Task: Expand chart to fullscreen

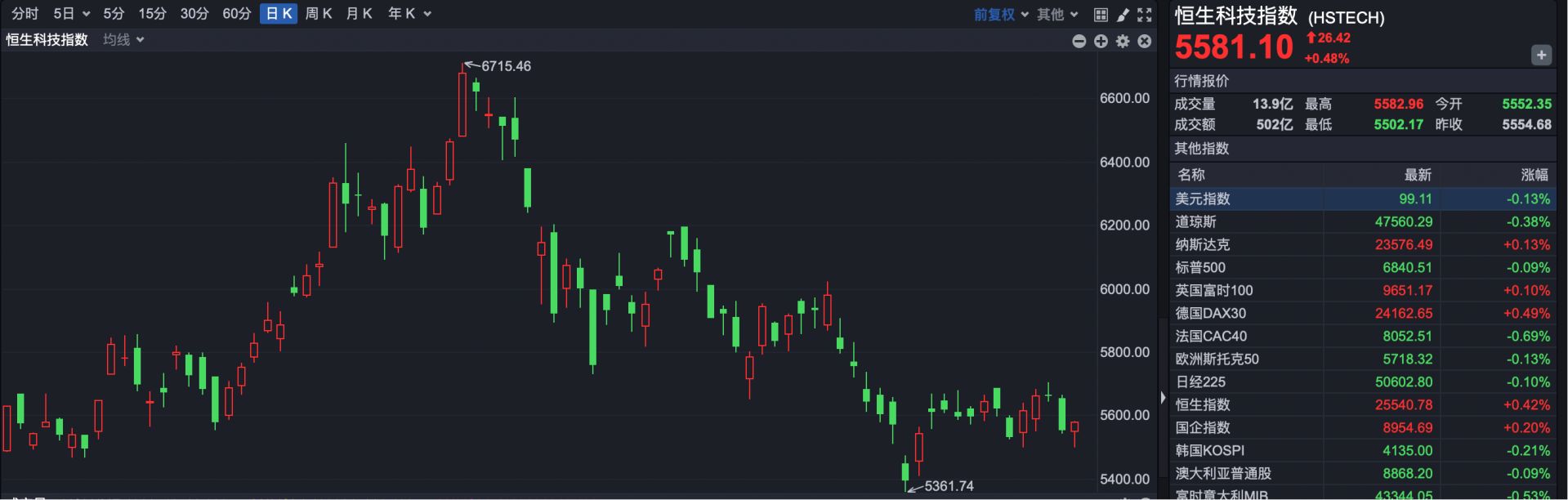Action: click(1145, 15)
